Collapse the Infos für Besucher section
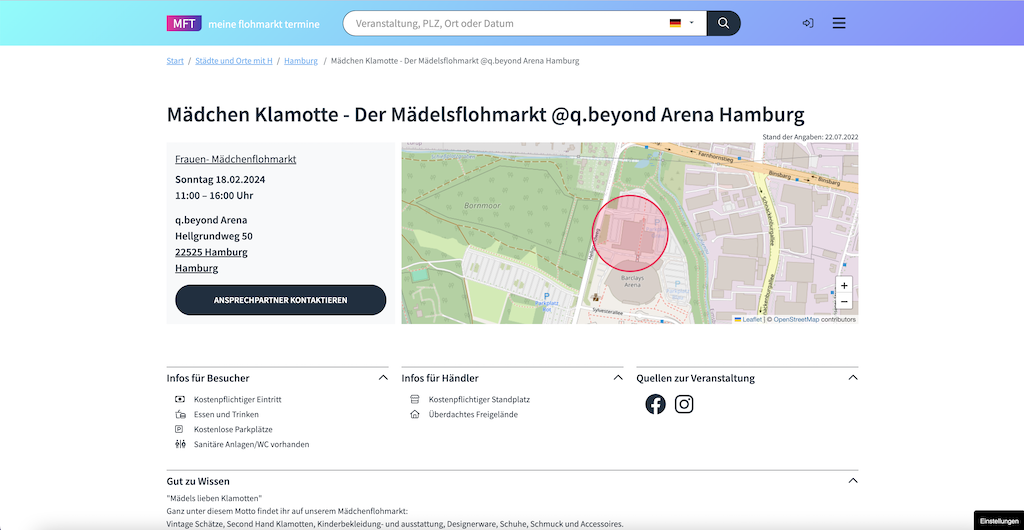This screenshot has height=530, width=1024. click(383, 378)
